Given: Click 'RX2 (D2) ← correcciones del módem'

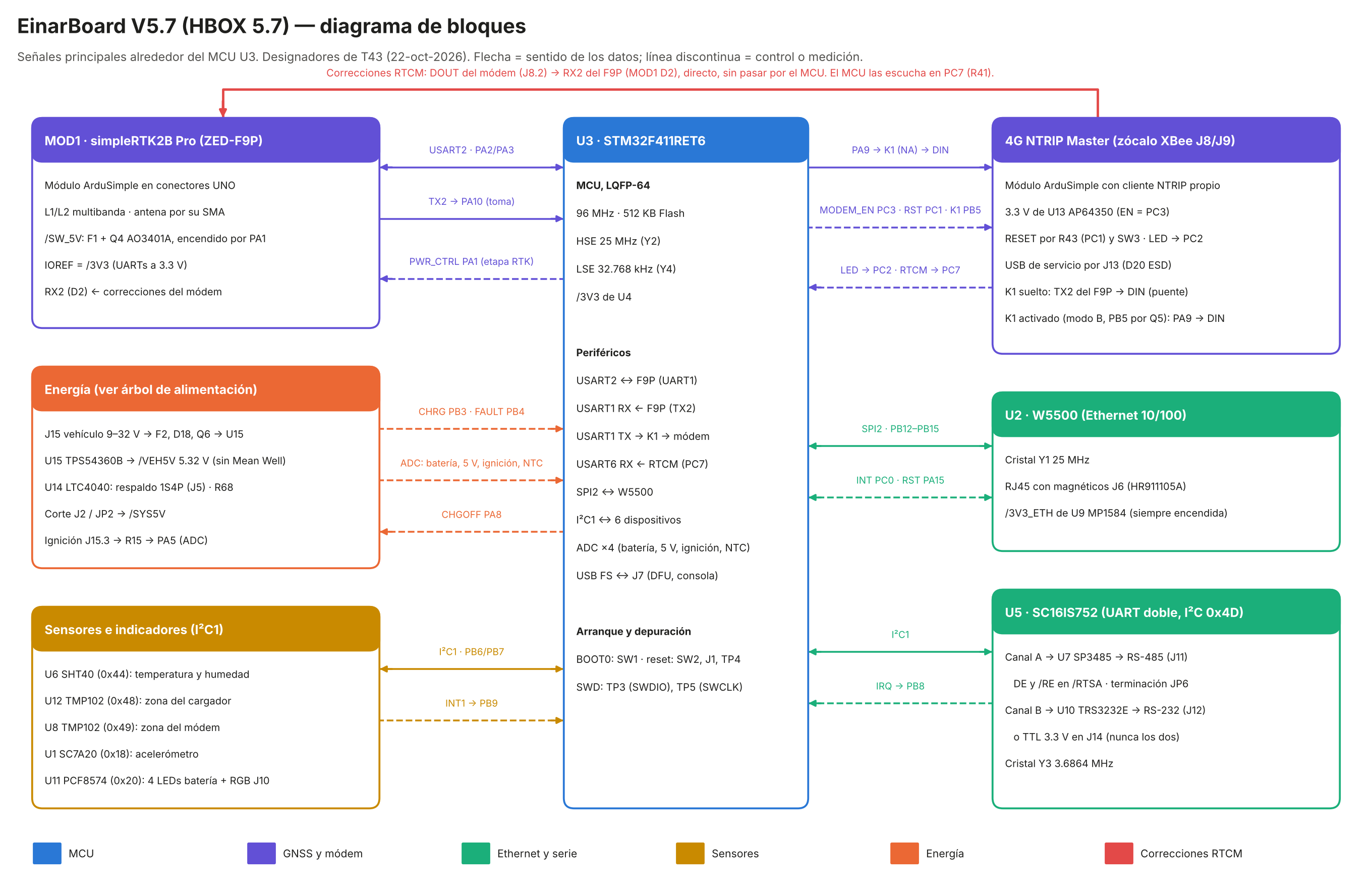Looking at the screenshot, I should (x=133, y=291).
